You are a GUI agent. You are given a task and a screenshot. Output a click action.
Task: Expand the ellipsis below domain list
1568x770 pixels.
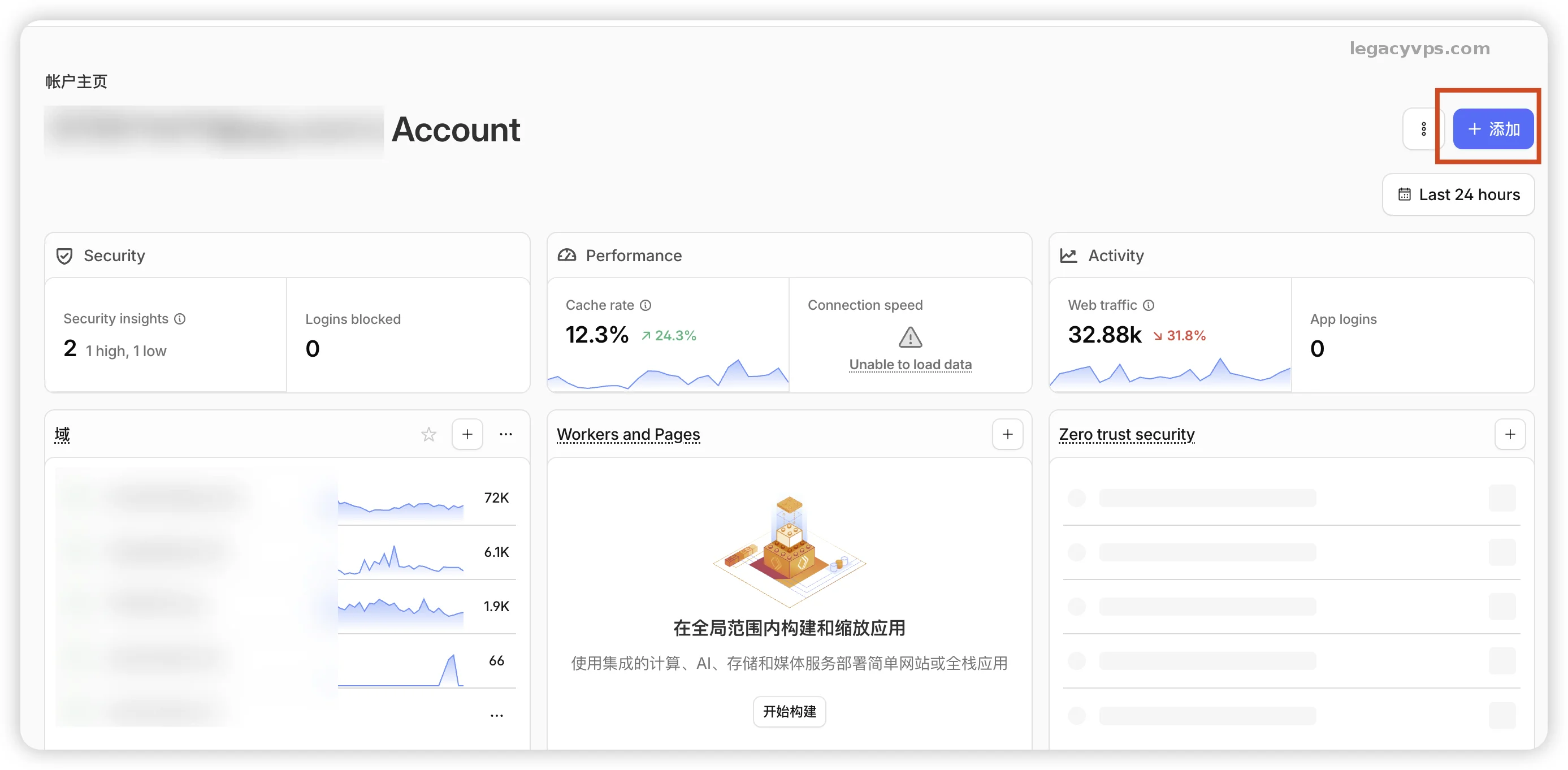[497, 716]
